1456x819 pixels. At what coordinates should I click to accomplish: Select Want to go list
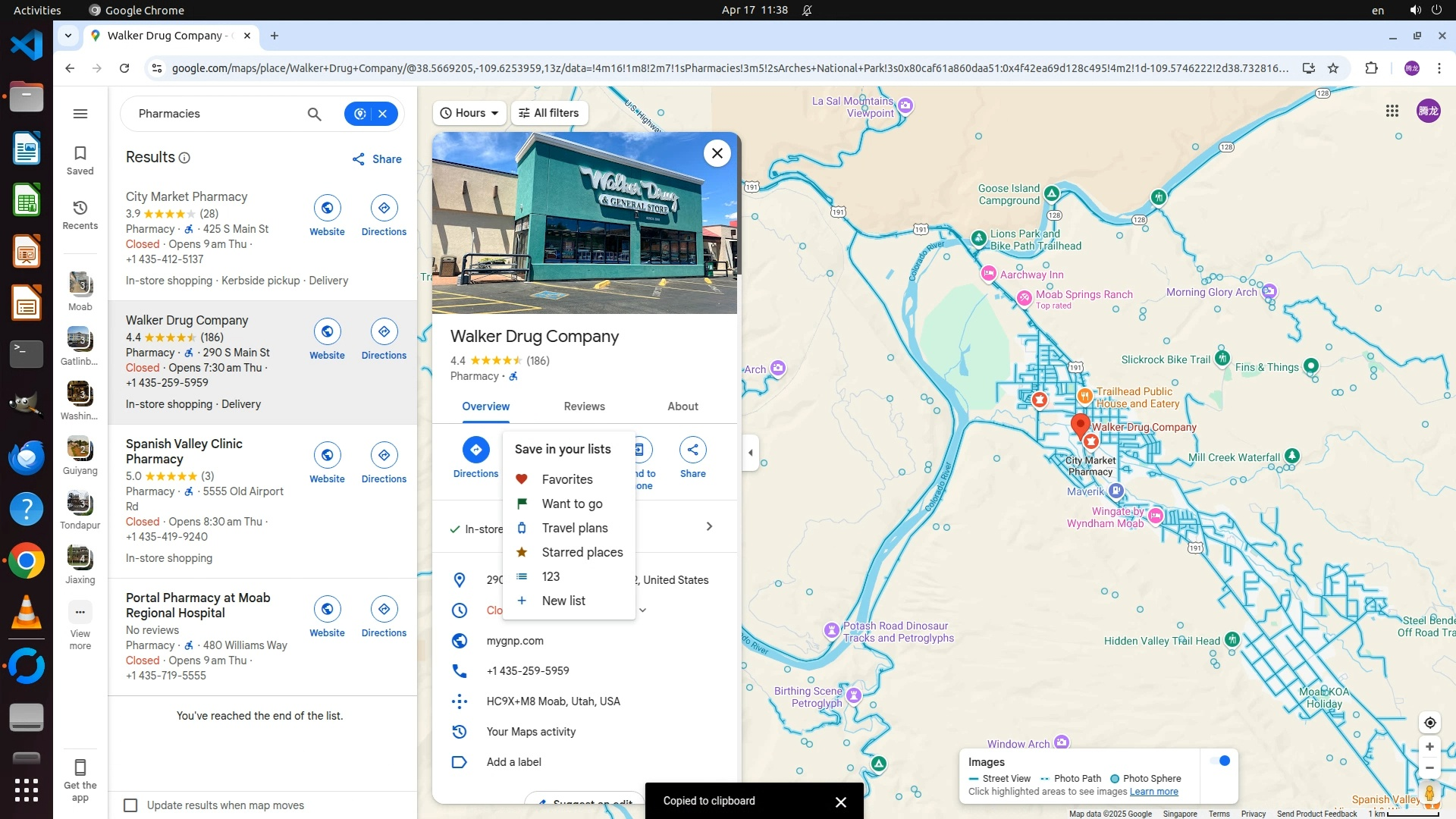pyautogui.click(x=572, y=504)
